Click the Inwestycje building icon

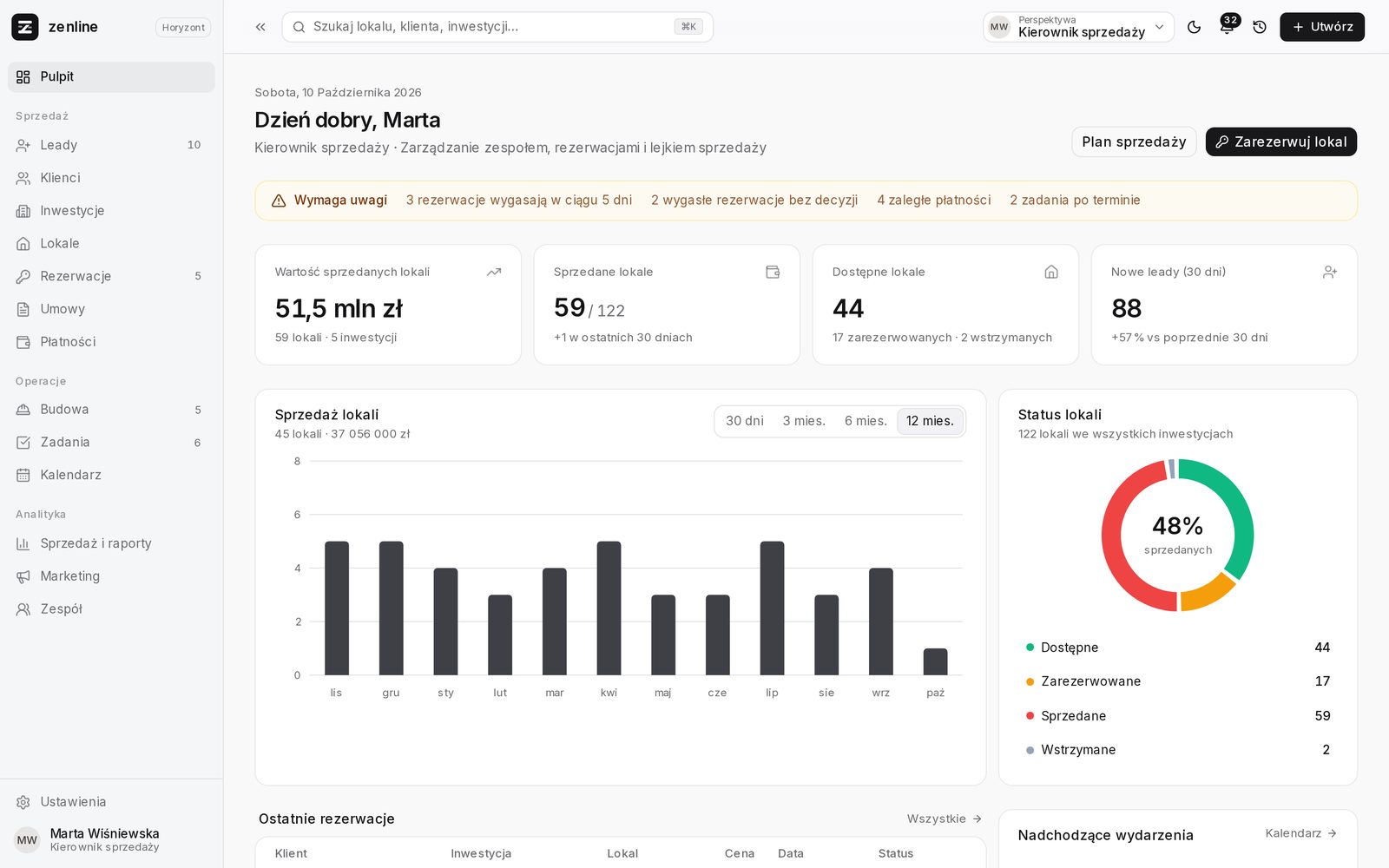point(23,211)
